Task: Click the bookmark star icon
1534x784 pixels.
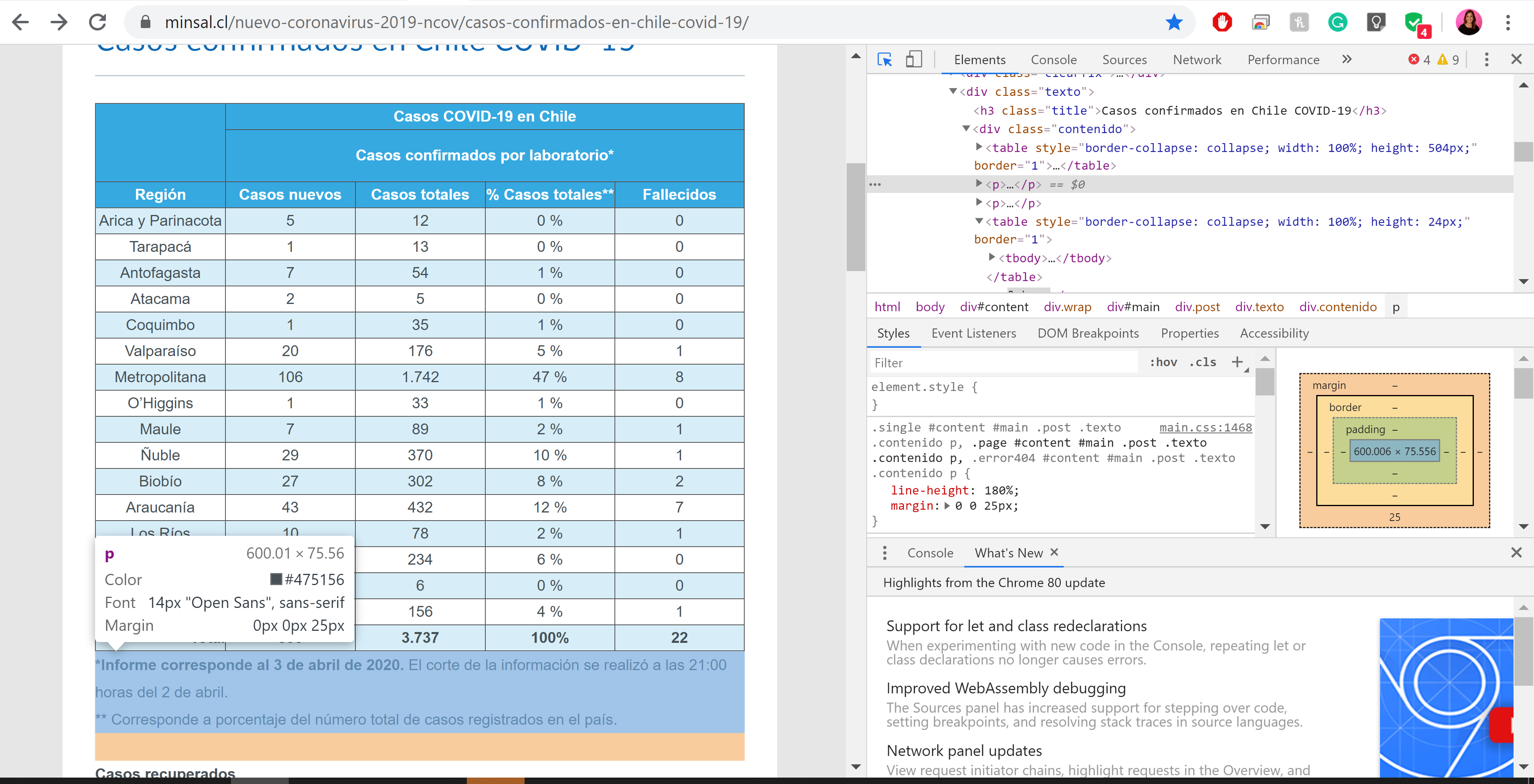Action: click(x=1174, y=22)
